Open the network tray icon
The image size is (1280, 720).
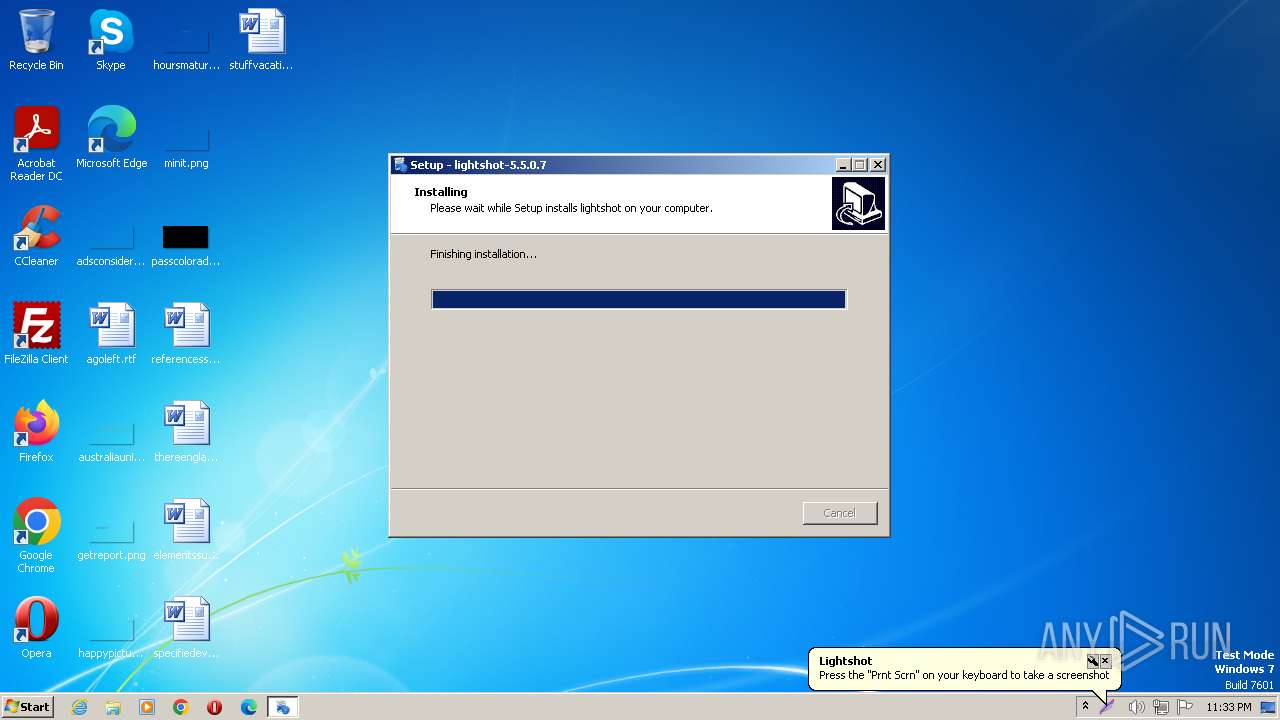click(x=1161, y=707)
